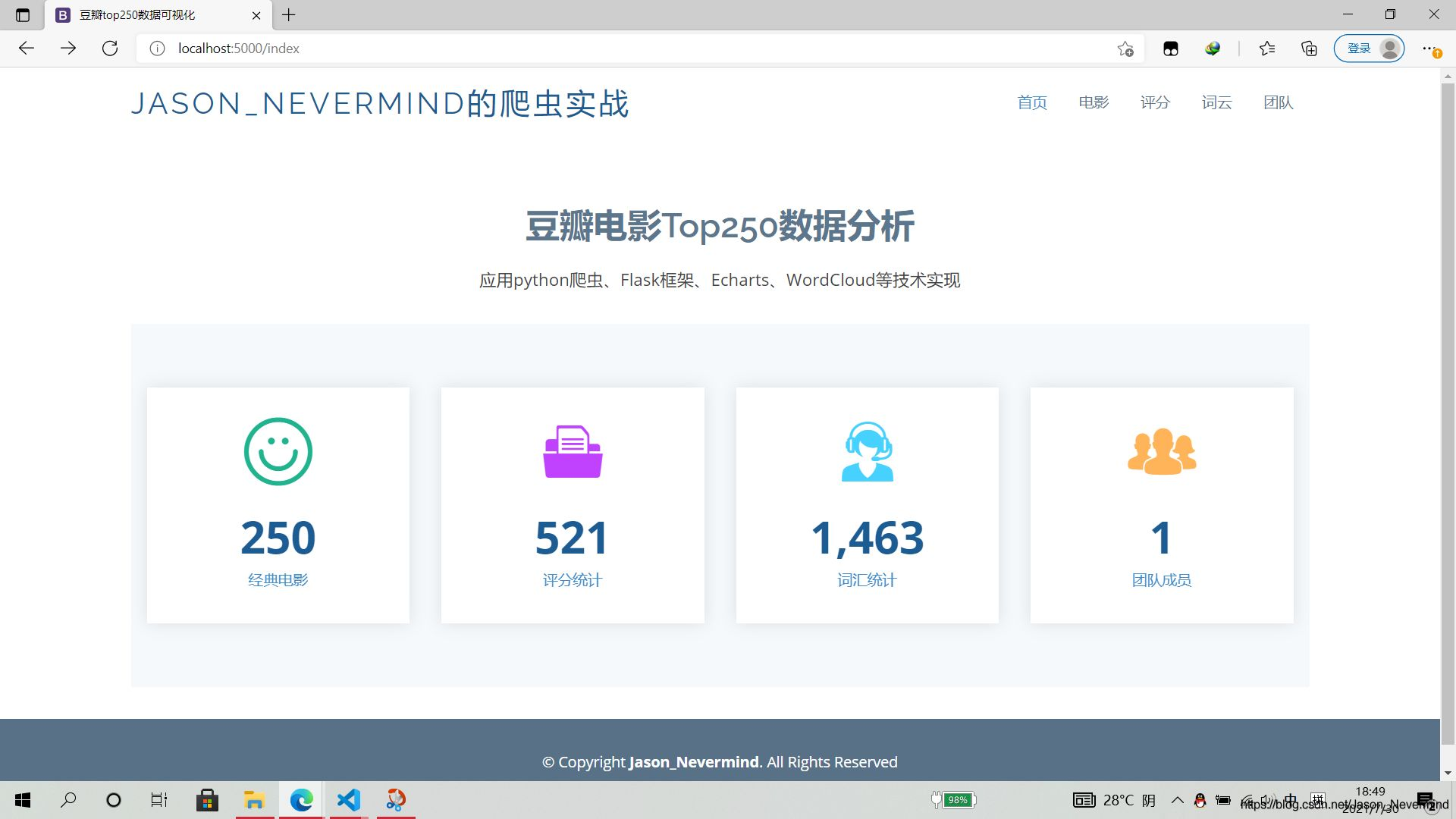This screenshot has width=1456, height=819.
Task: Open the favorites list icon
Action: [1267, 49]
